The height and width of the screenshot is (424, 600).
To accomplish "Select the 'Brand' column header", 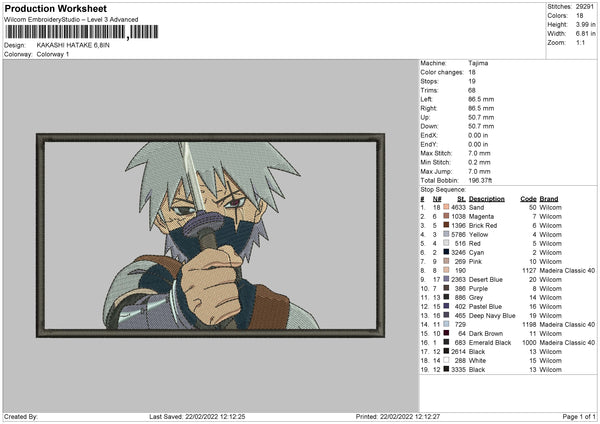I will [x=549, y=199].
